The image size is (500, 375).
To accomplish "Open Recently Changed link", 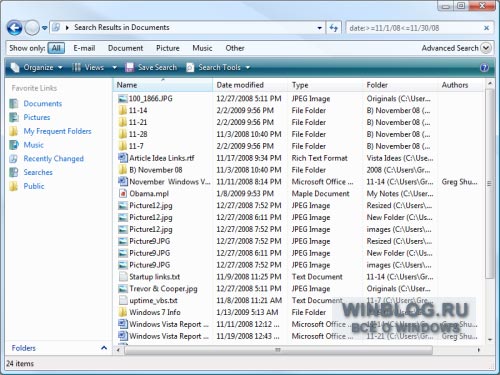I will click(x=53, y=159).
